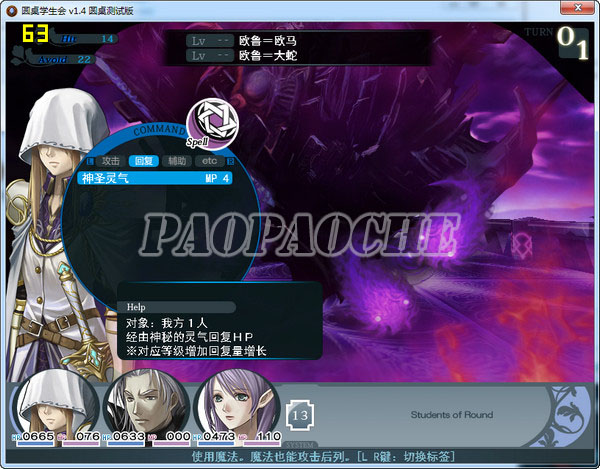This screenshot has width=600, height=469.
Task: Click the COMMAND label on the circle
Action: tap(159, 130)
